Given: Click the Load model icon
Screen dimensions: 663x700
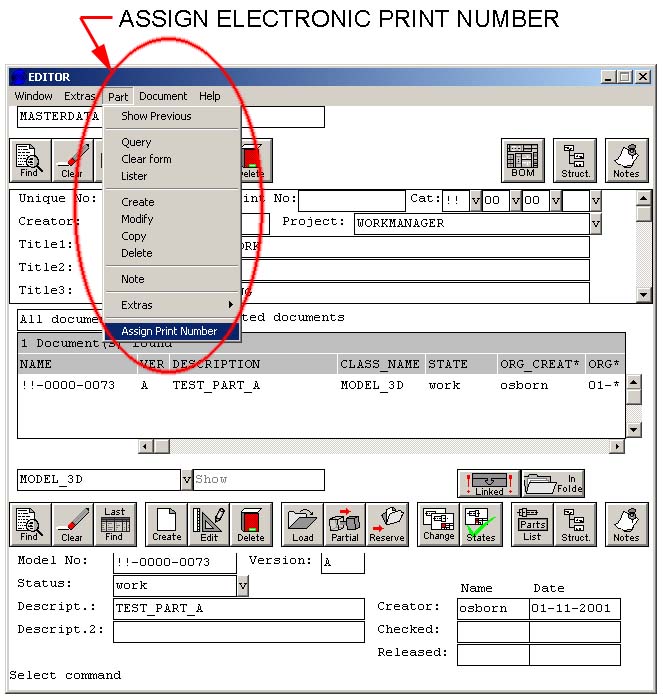Looking at the screenshot, I should tap(302, 524).
